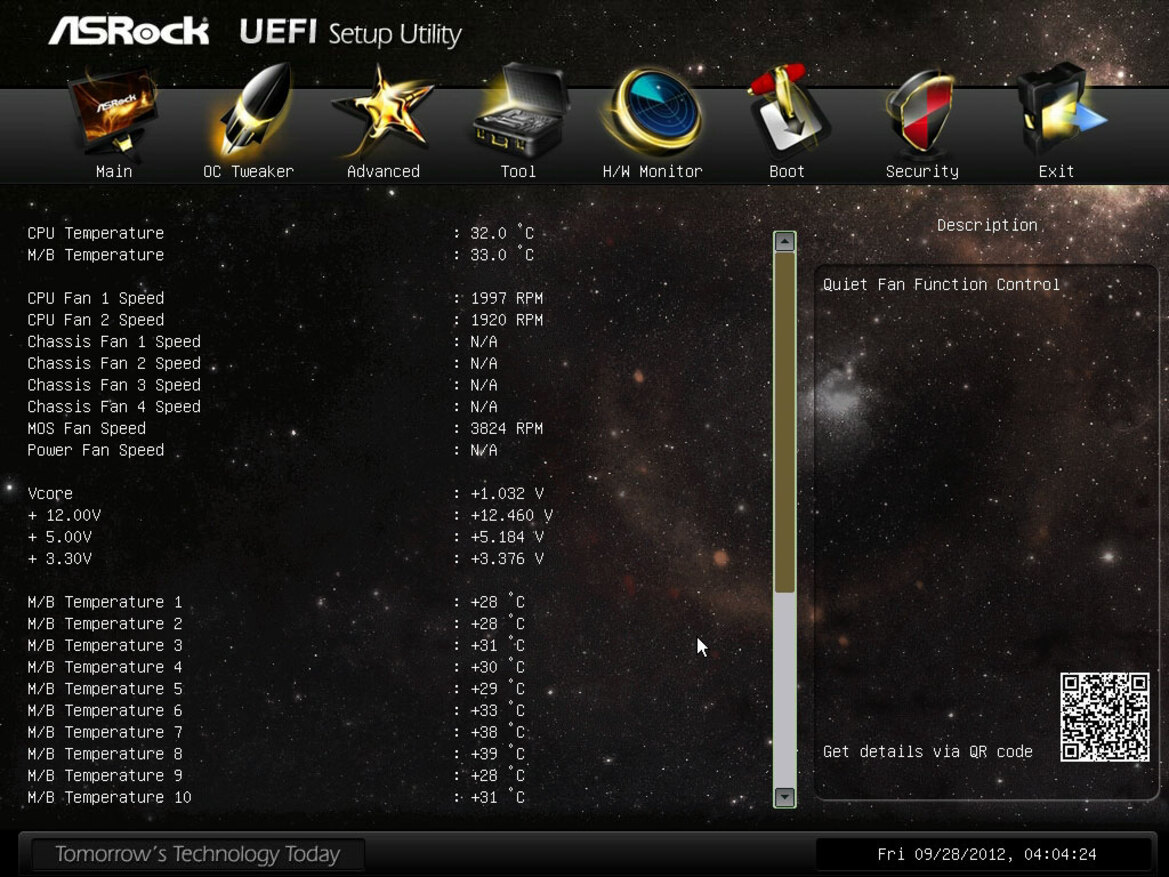The height and width of the screenshot is (877, 1169).
Task: Click the grey scrollbar track below the thumb
Action: coord(784,690)
